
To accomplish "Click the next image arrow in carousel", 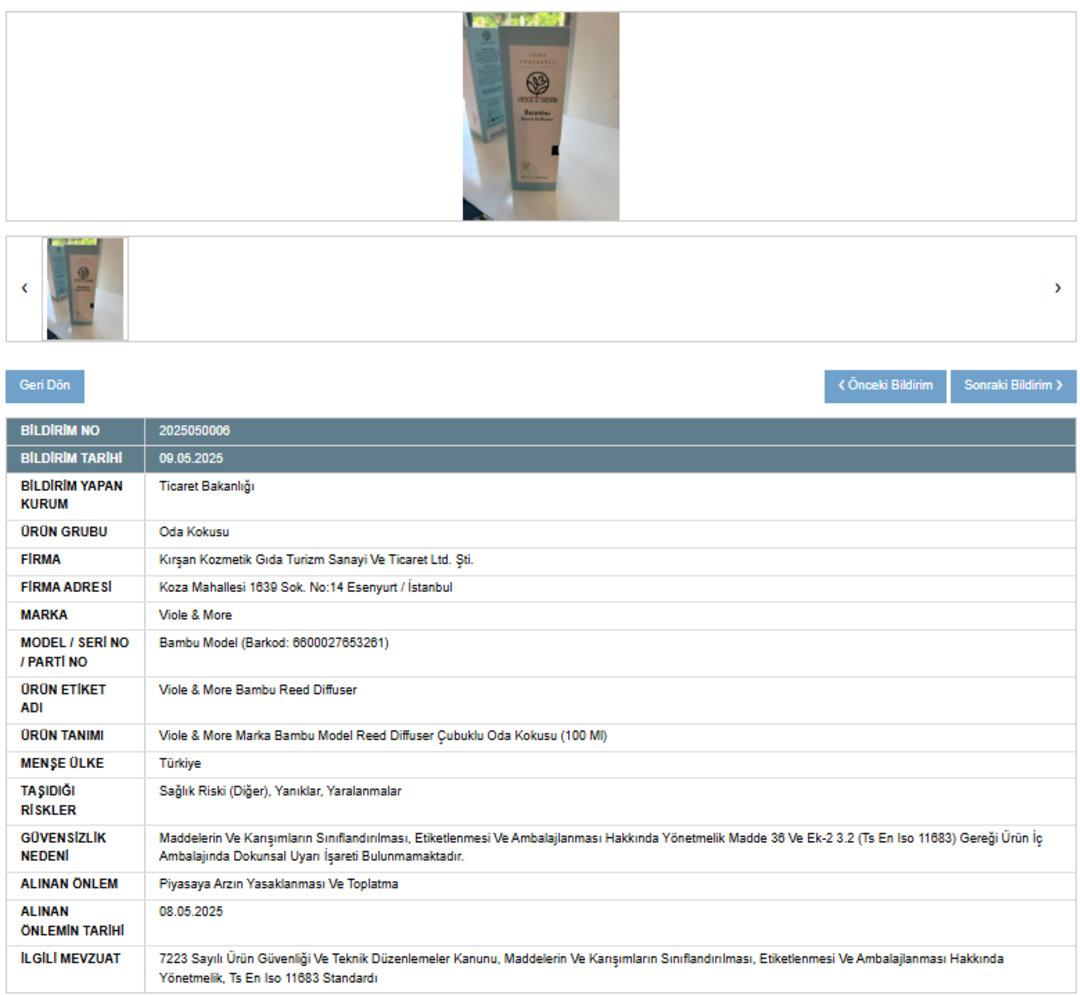I will pos(1057,289).
